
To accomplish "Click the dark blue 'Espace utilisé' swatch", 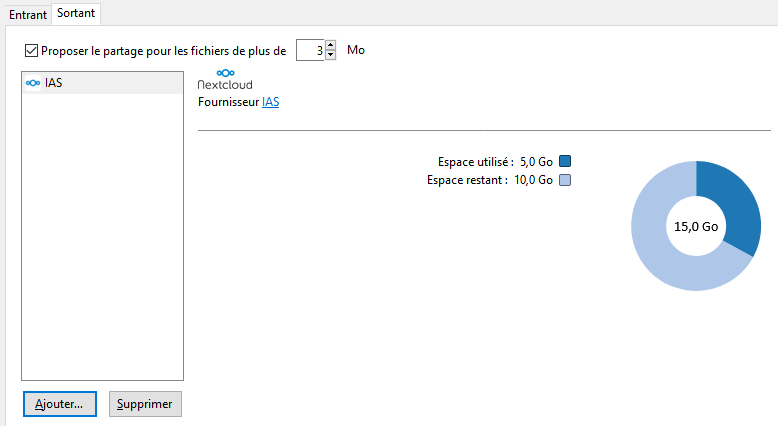I will [x=565, y=162].
